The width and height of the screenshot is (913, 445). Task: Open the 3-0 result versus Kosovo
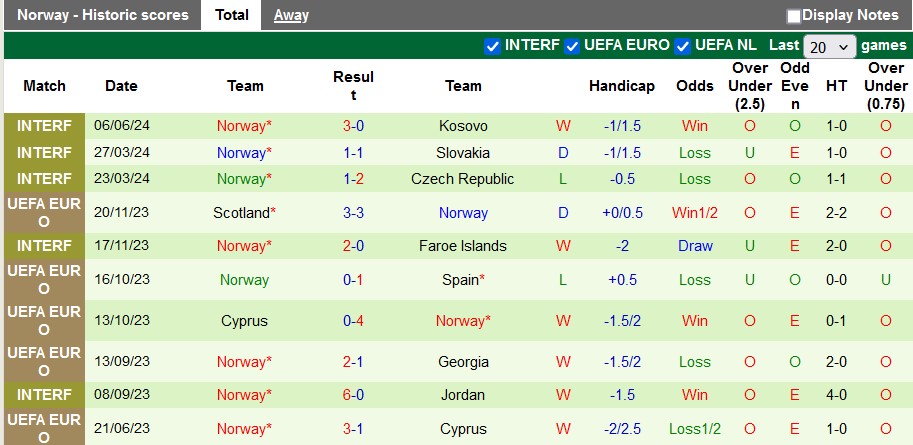[x=353, y=126]
